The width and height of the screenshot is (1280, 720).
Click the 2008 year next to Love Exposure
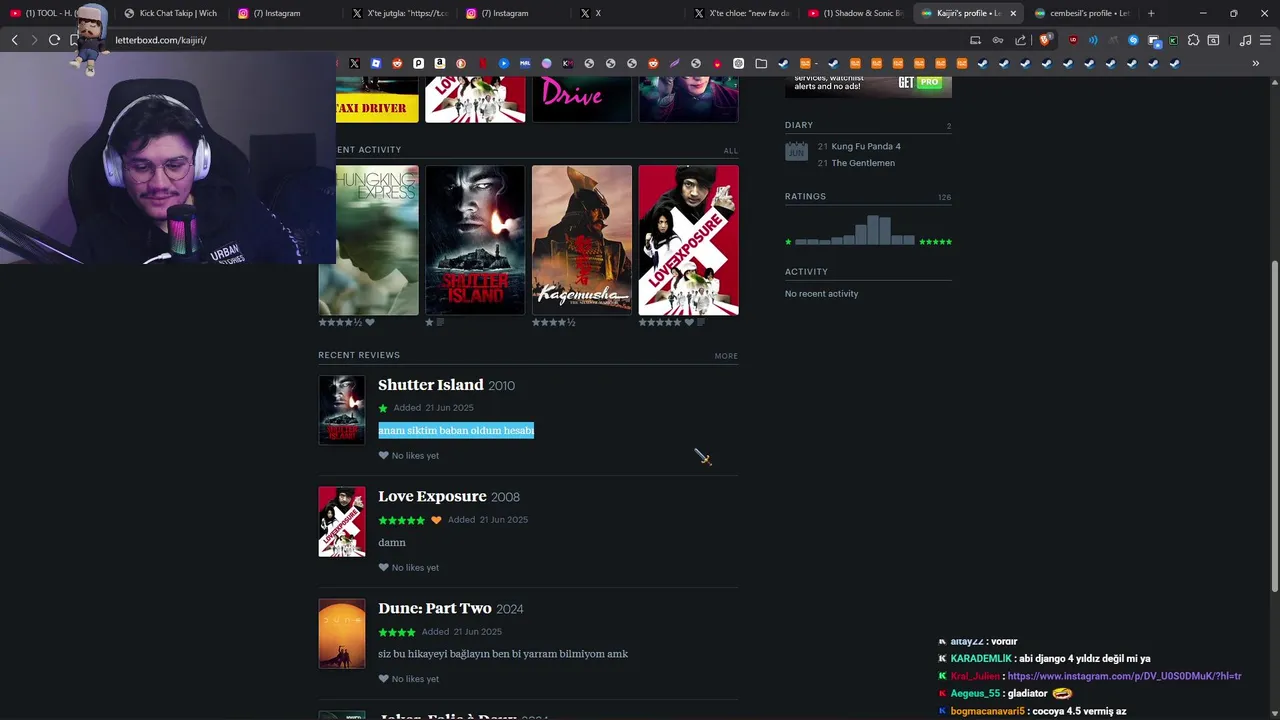tap(506, 498)
